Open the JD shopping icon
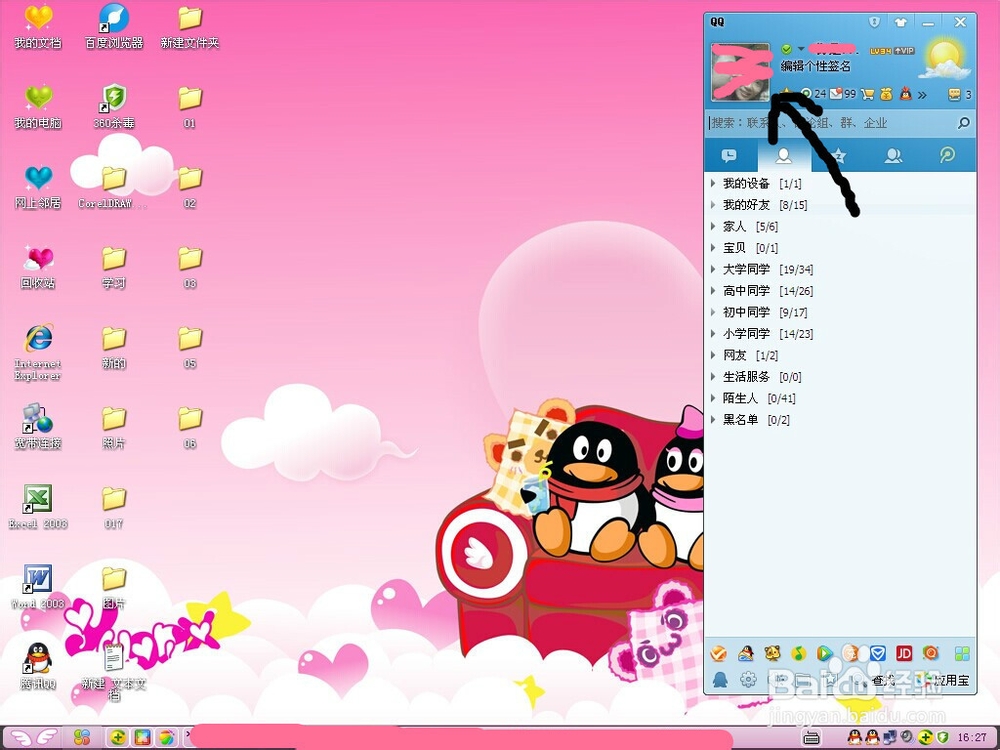This screenshot has height=750, width=1000. click(904, 653)
